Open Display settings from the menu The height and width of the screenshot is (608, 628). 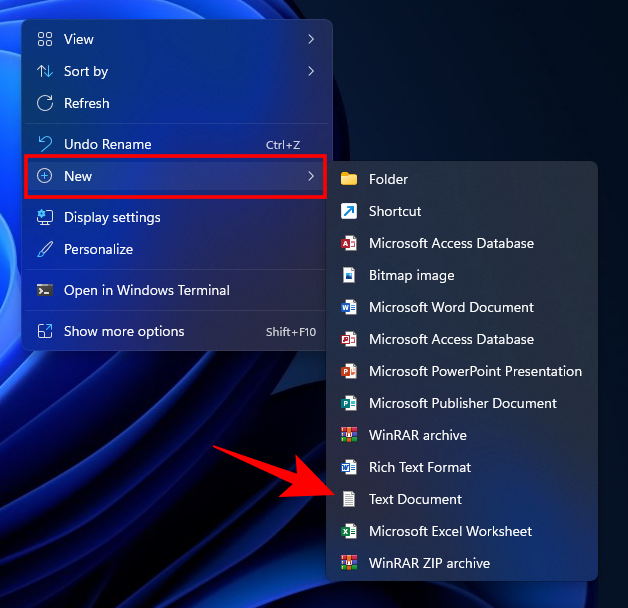coord(112,217)
